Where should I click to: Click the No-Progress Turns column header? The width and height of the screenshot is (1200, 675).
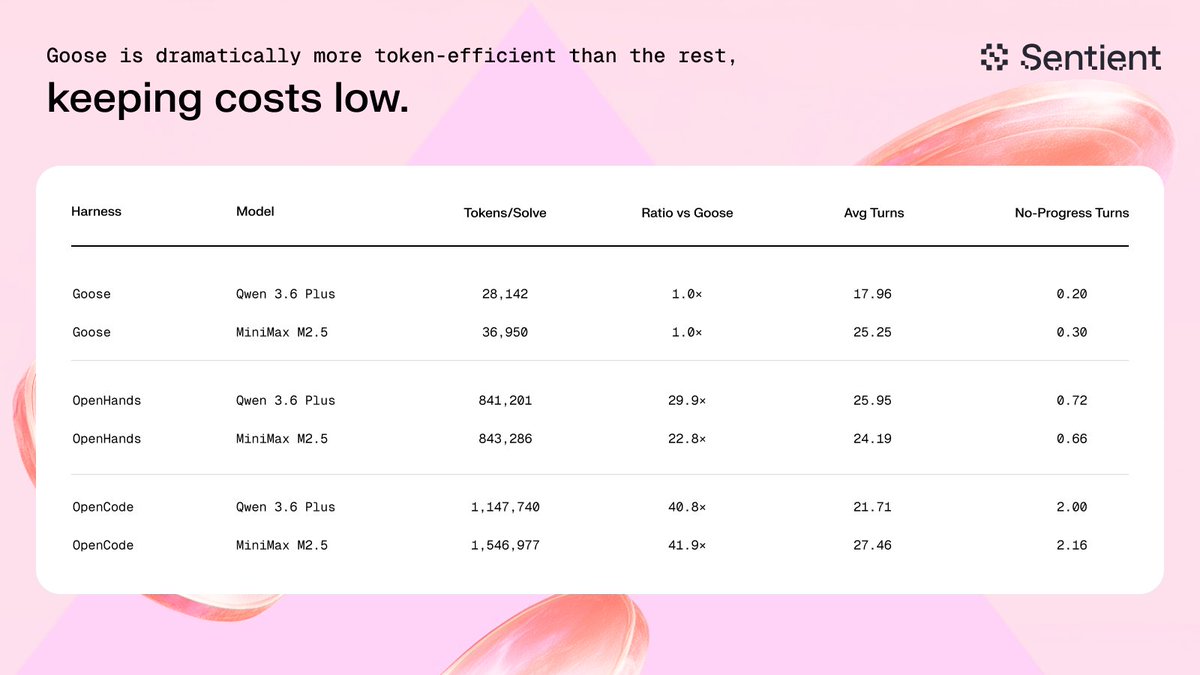pos(1071,213)
